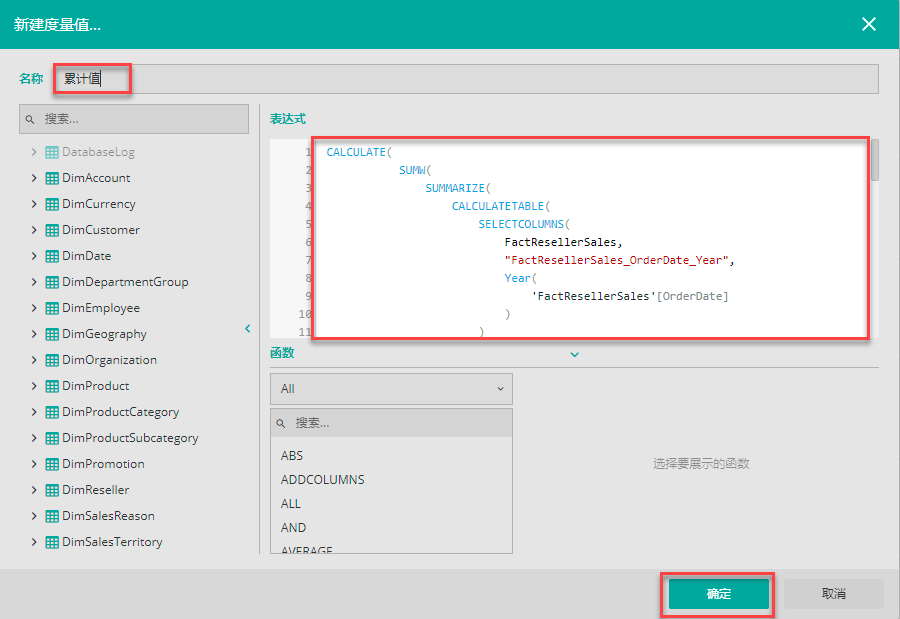Select DimProductCategory table label
The width and height of the screenshot is (900, 619).
(121, 412)
